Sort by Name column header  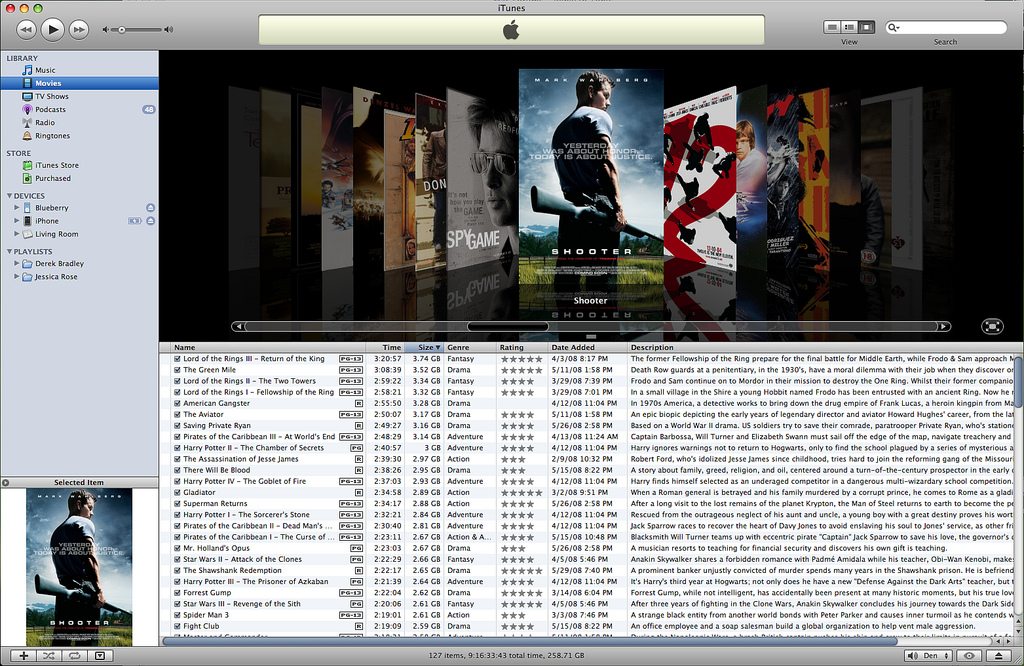(268, 347)
